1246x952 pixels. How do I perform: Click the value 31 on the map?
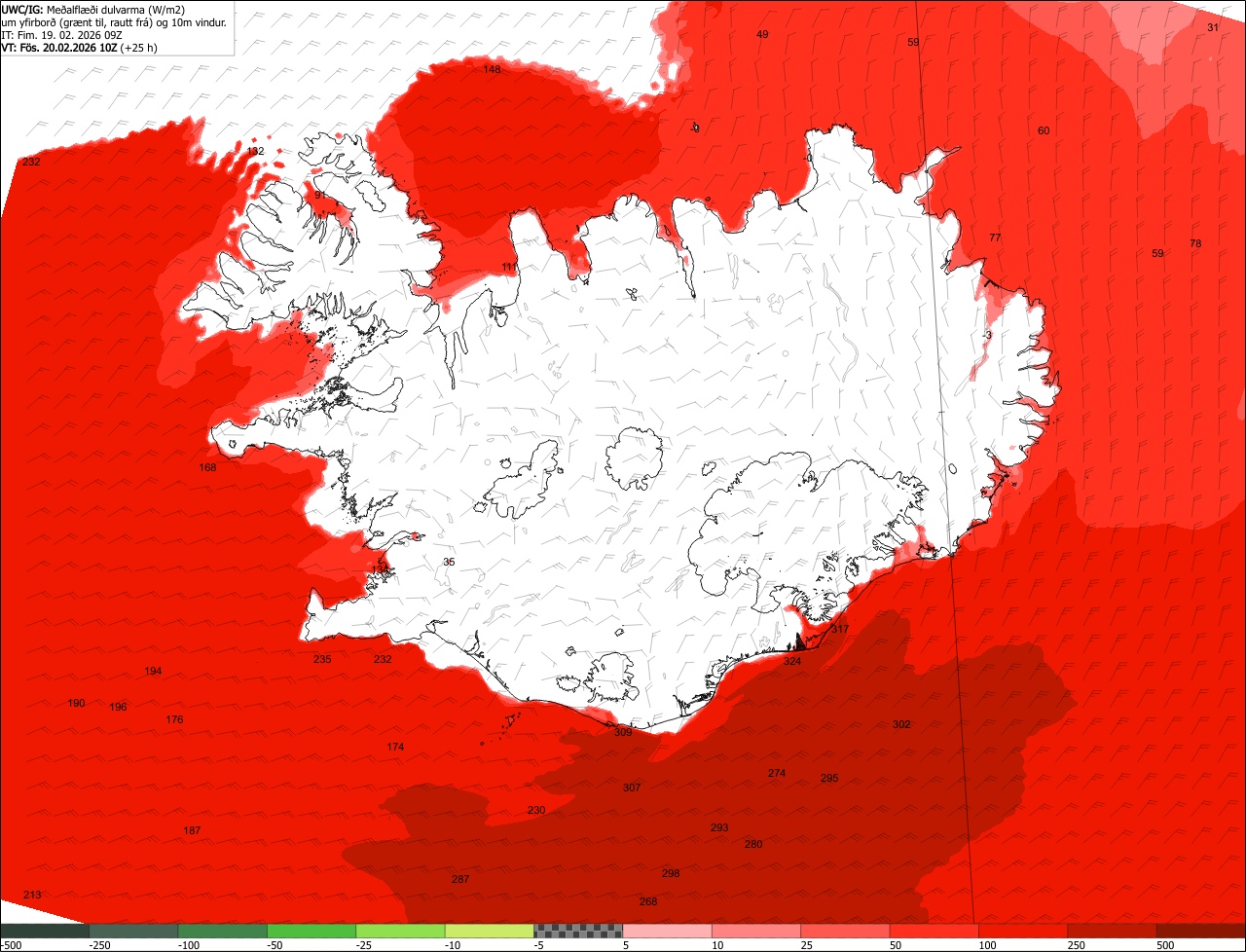pyautogui.click(x=1213, y=27)
